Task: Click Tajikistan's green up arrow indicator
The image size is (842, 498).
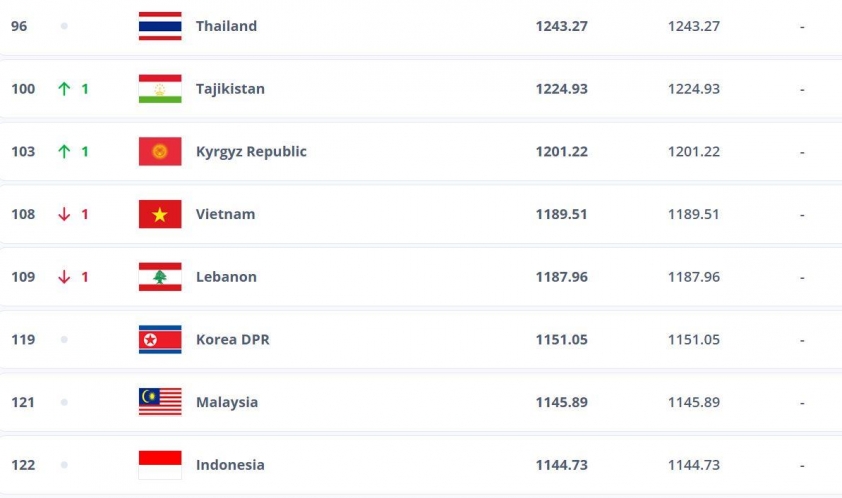Action: pos(64,89)
